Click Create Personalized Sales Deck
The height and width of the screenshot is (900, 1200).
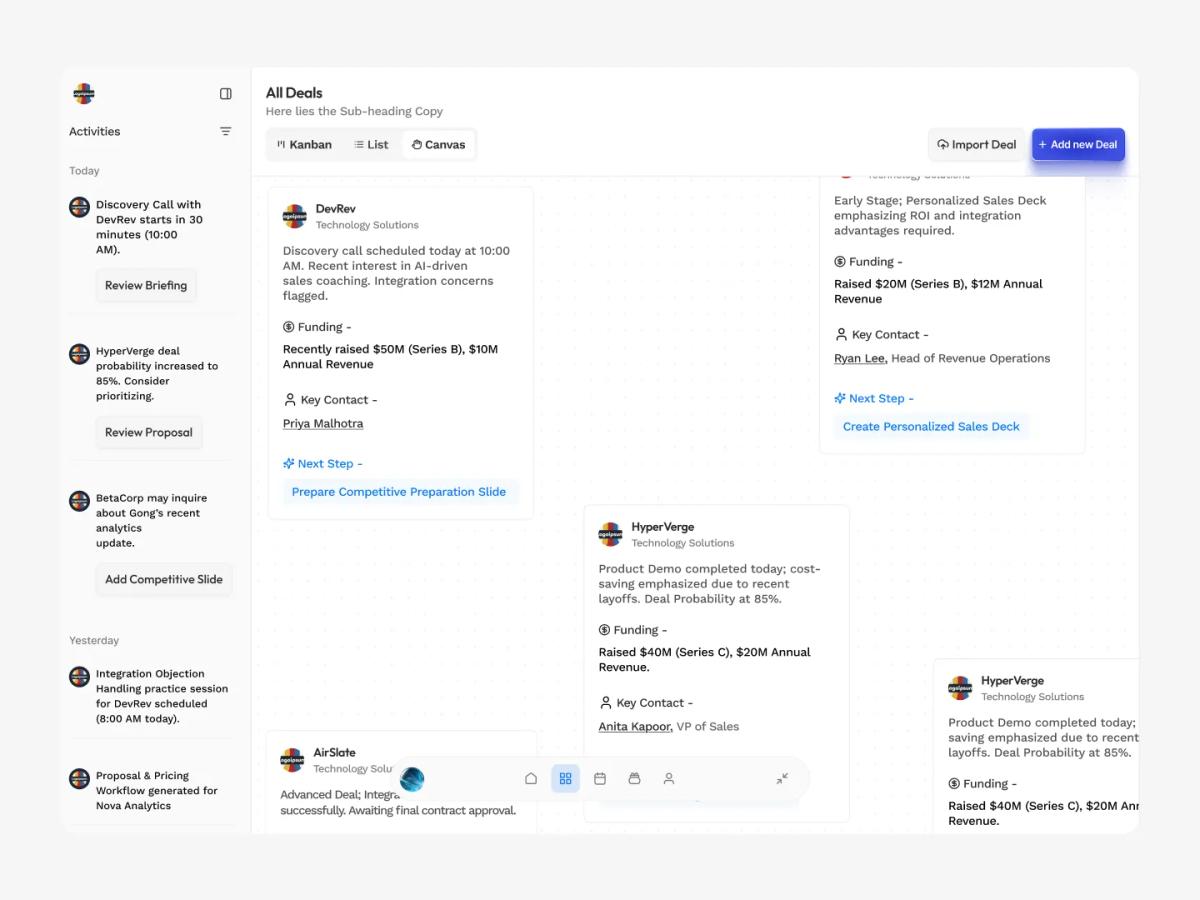pyautogui.click(x=931, y=426)
